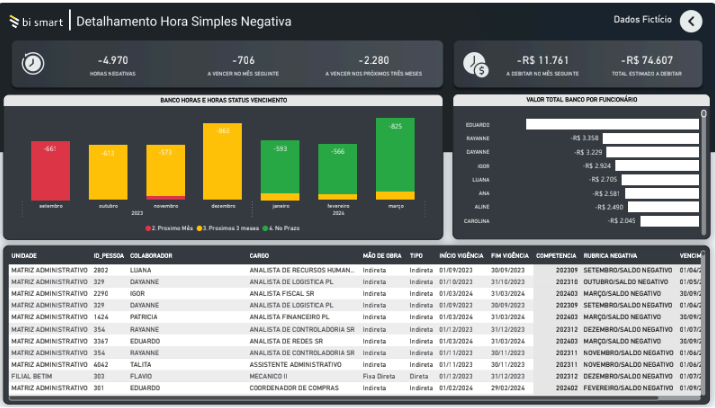Sort table by COLABORADOR column header
The width and height of the screenshot is (715, 408).
coord(151,256)
